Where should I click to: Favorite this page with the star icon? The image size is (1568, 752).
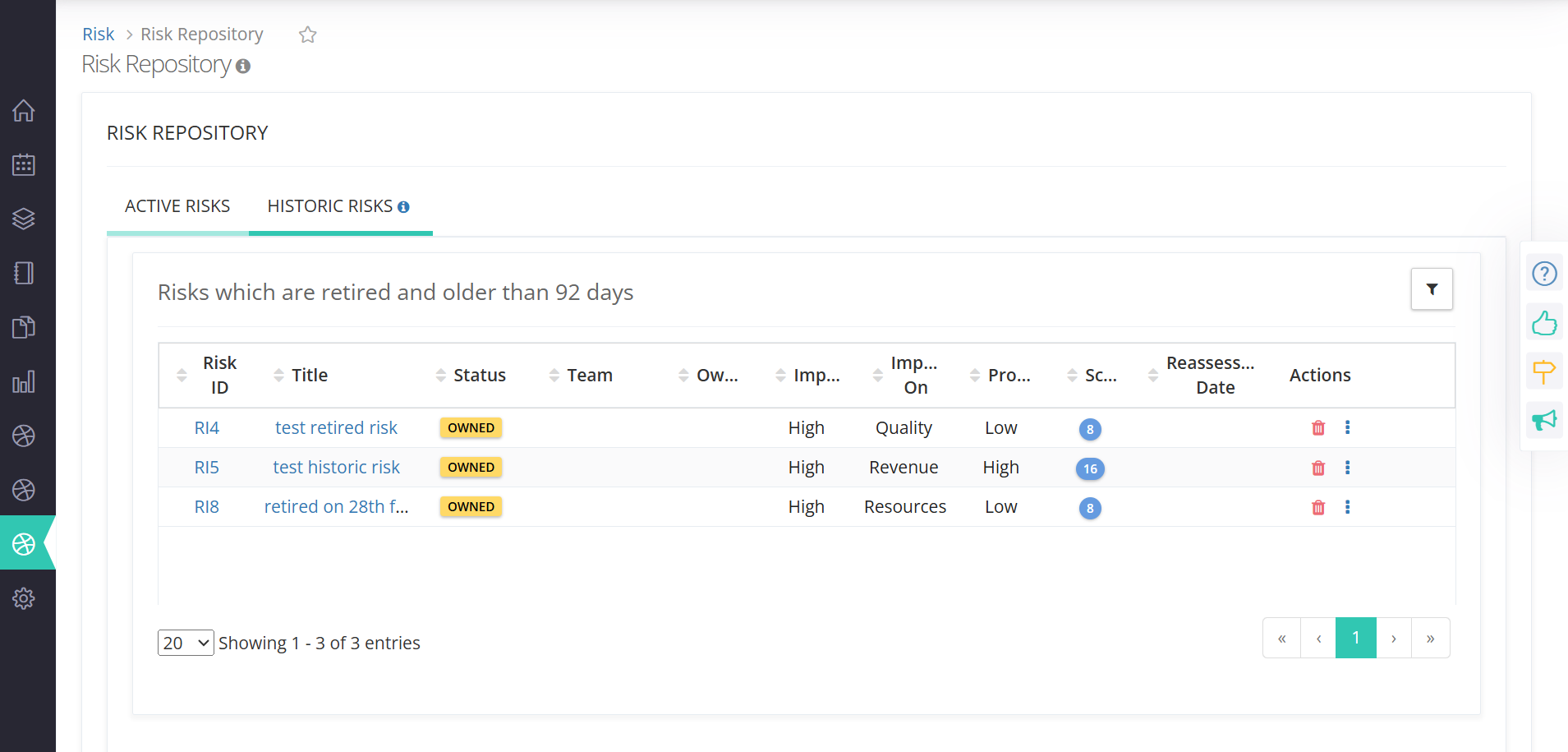[308, 35]
